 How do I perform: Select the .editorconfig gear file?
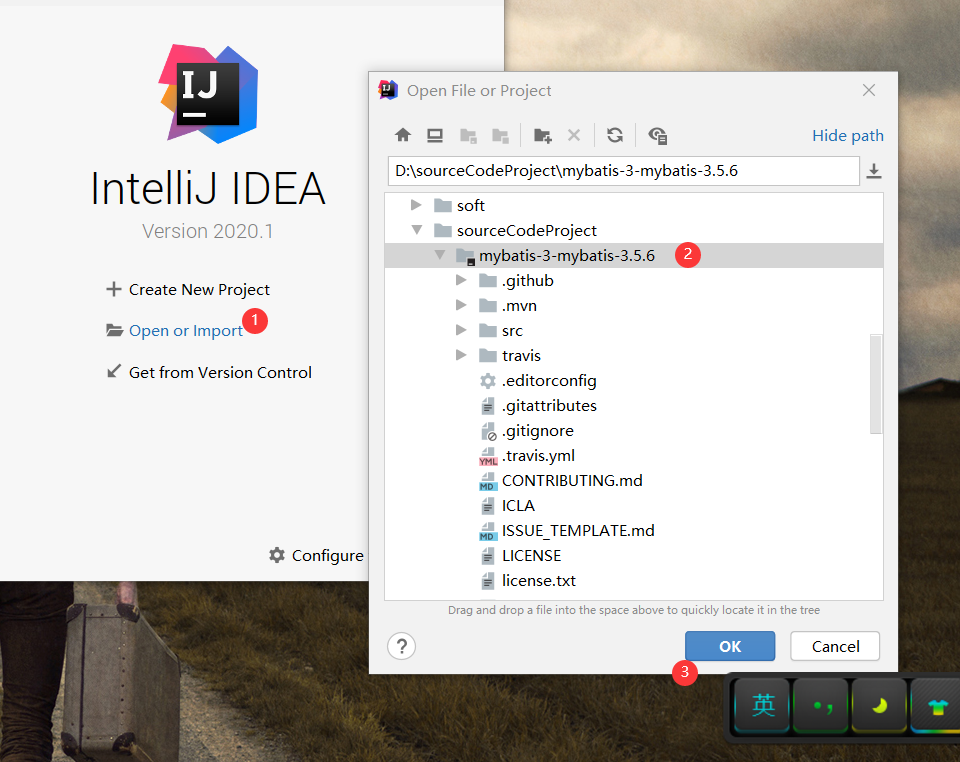[x=538, y=381]
